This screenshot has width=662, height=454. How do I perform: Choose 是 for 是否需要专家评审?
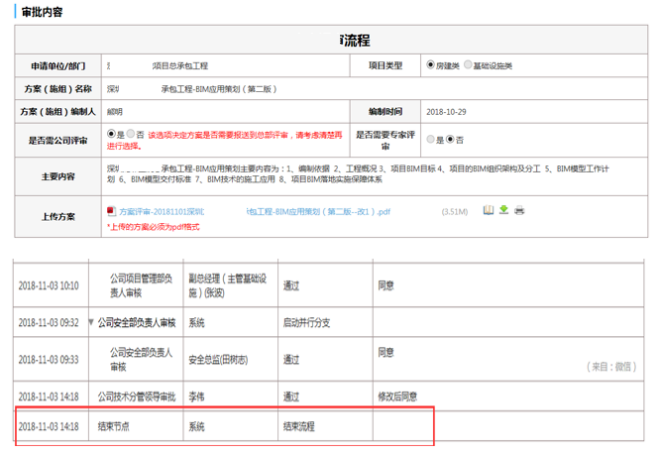(x=430, y=139)
